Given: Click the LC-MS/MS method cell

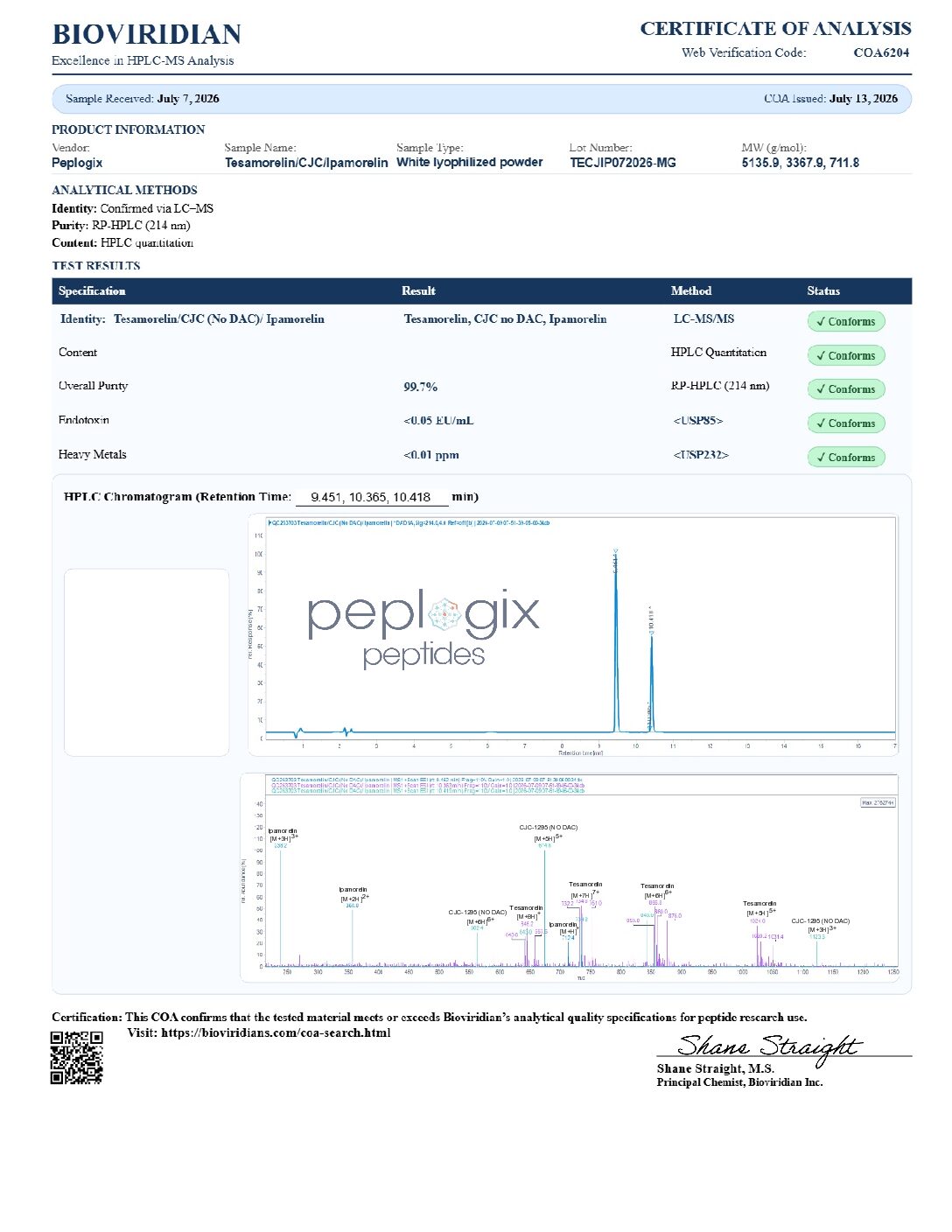Looking at the screenshot, I should (703, 319).
